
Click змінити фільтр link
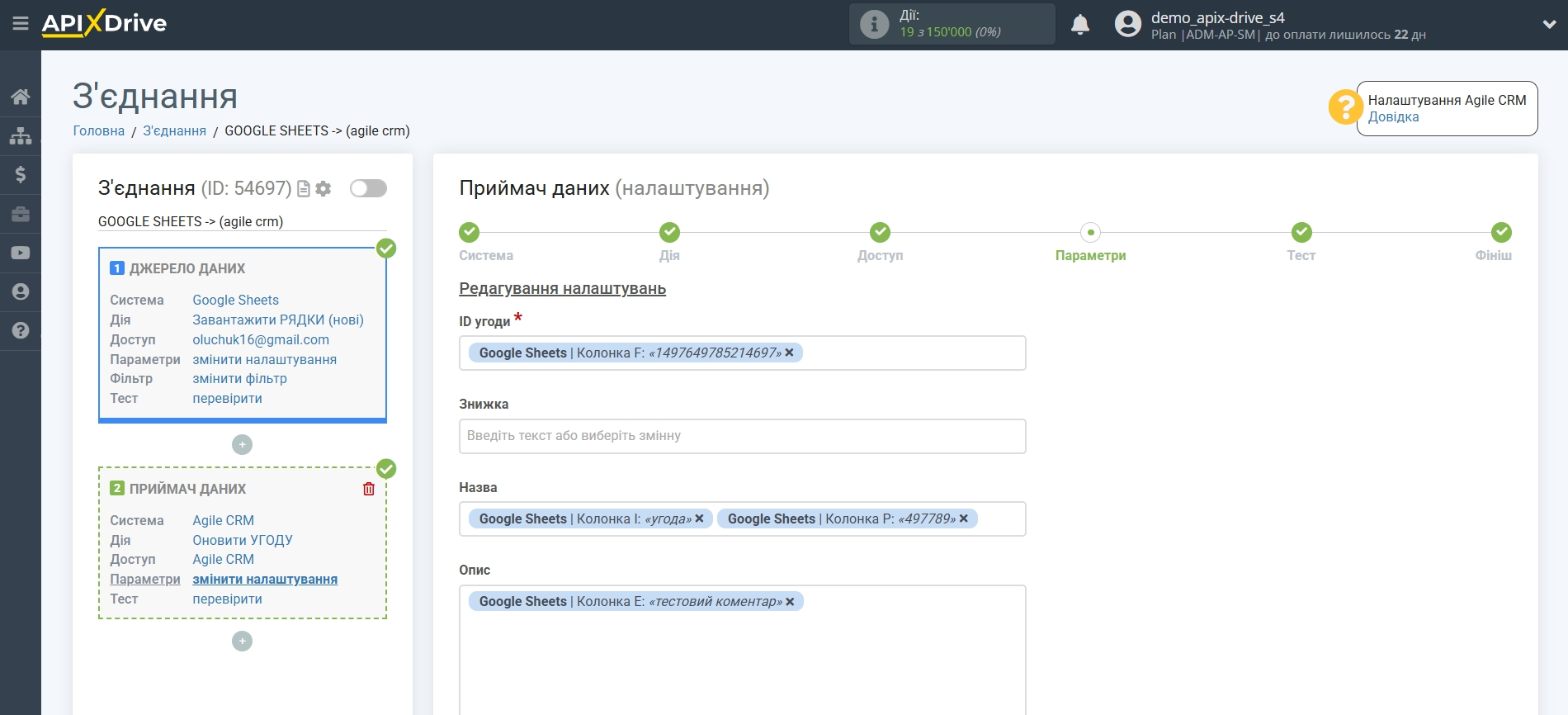click(239, 378)
